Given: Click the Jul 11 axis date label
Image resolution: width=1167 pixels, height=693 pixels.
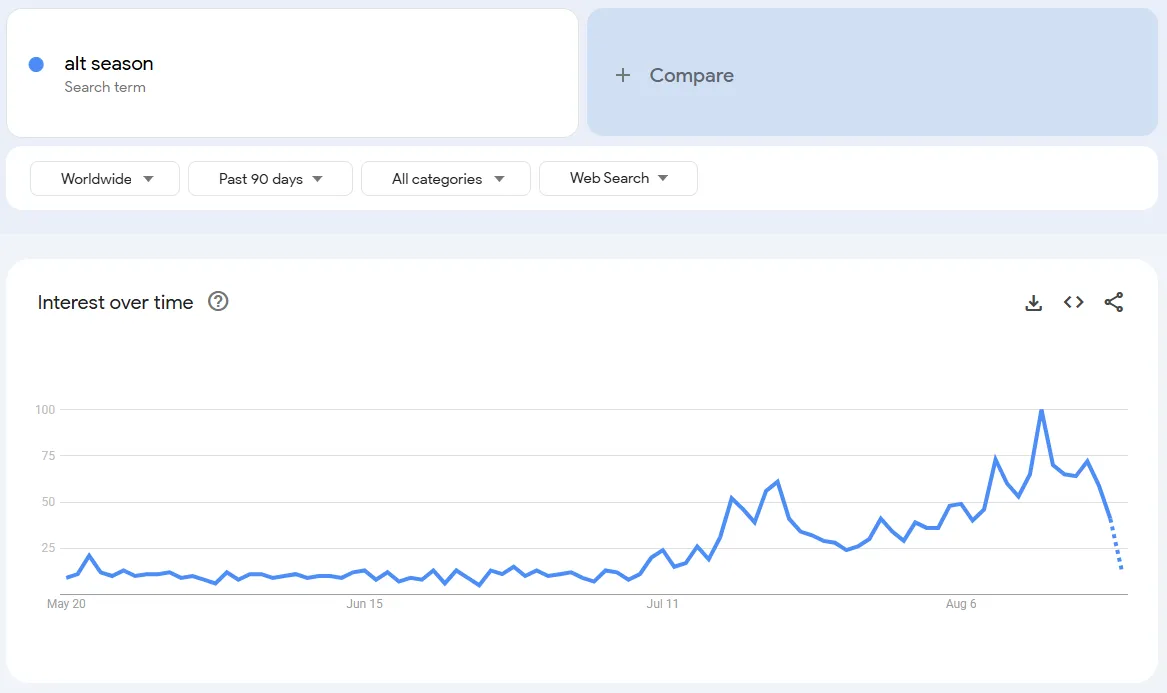Looking at the screenshot, I should 662,604.
